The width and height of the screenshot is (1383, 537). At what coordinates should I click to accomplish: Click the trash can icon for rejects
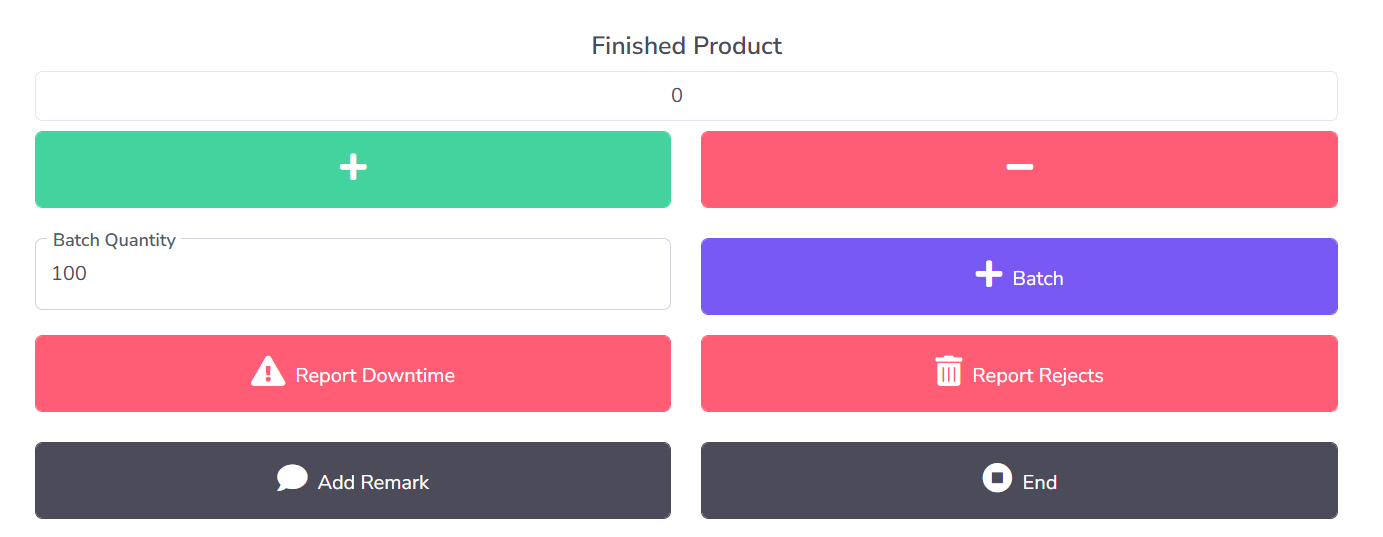[x=948, y=371]
